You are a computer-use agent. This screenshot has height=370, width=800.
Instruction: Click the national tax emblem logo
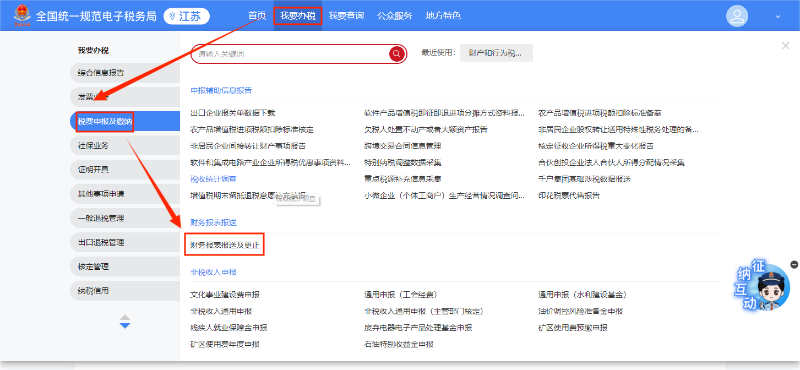click(x=22, y=16)
